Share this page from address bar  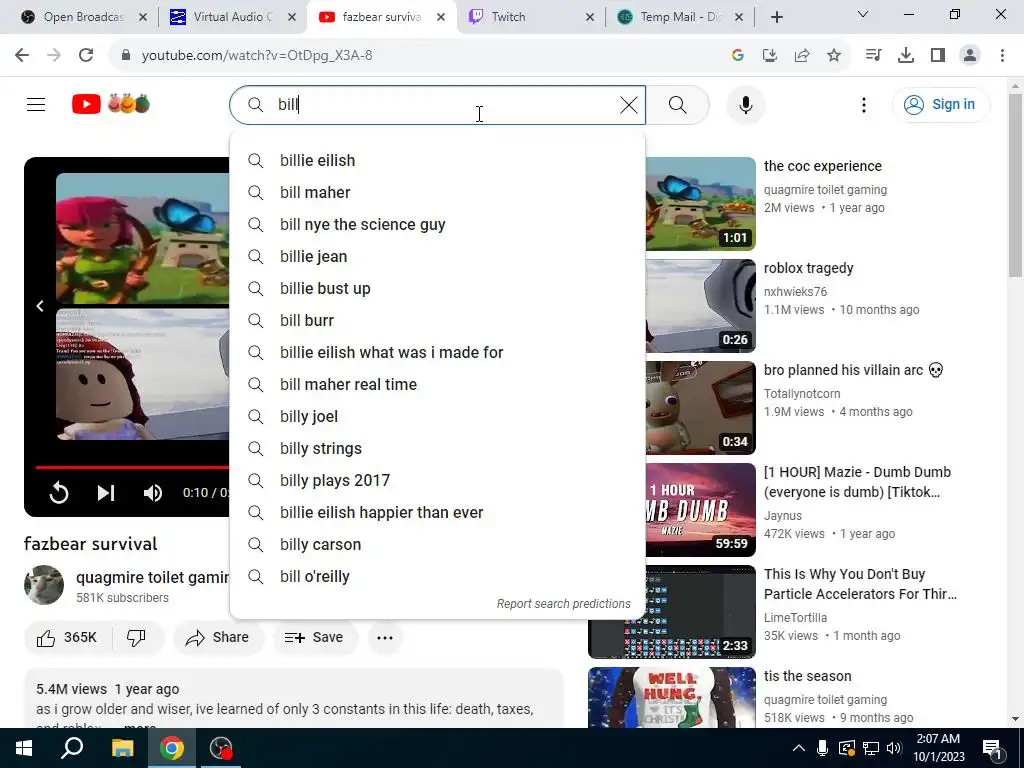pyautogui.click(x=801, y=56)
